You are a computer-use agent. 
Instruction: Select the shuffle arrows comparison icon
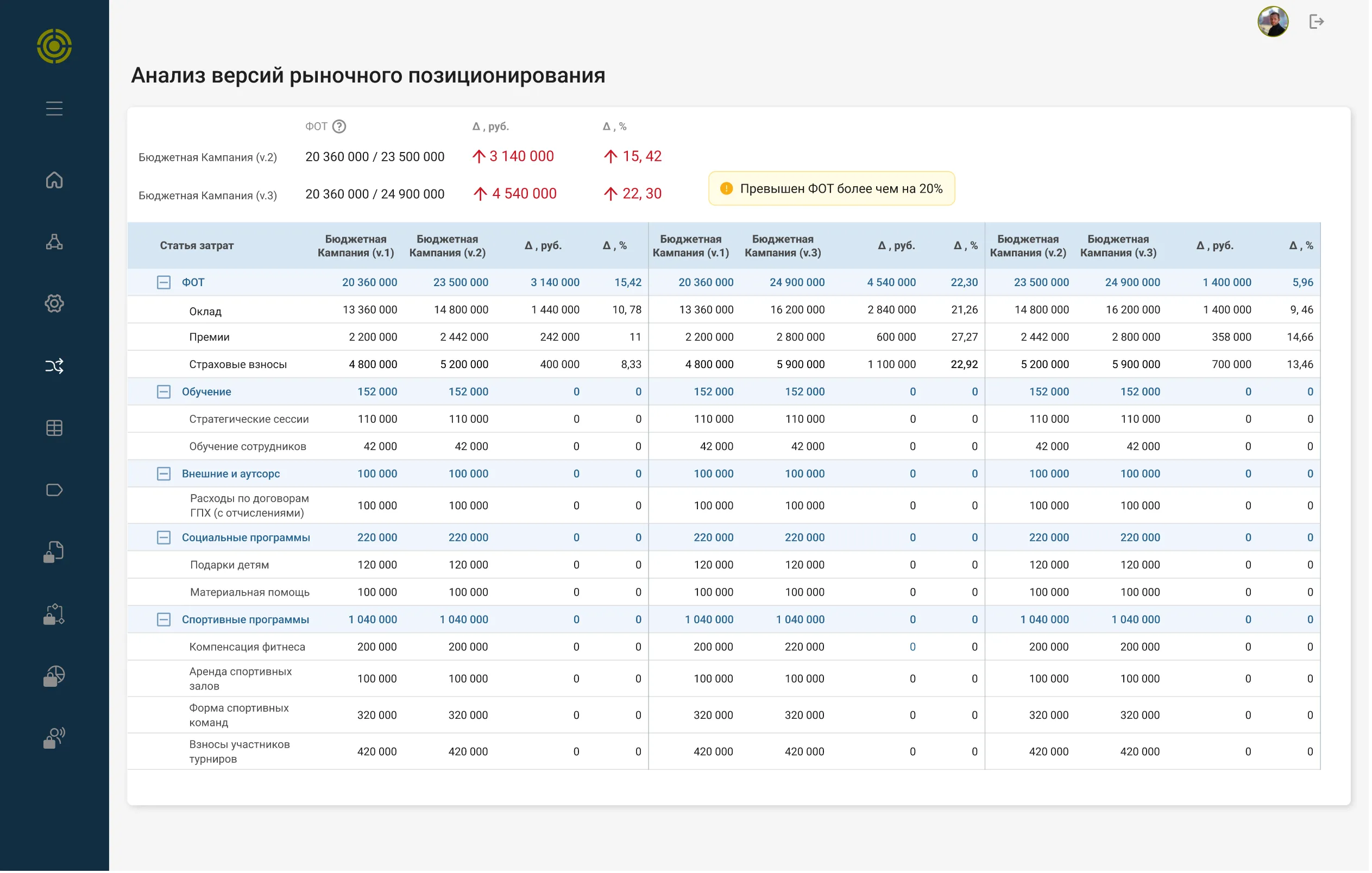(x=54, y=366)
